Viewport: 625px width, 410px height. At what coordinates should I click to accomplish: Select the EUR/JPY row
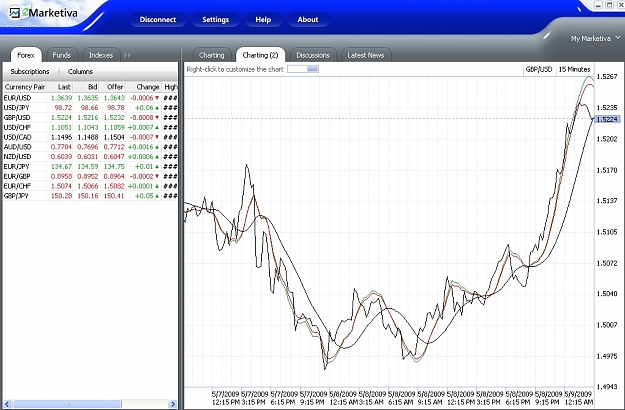[90, 167]
